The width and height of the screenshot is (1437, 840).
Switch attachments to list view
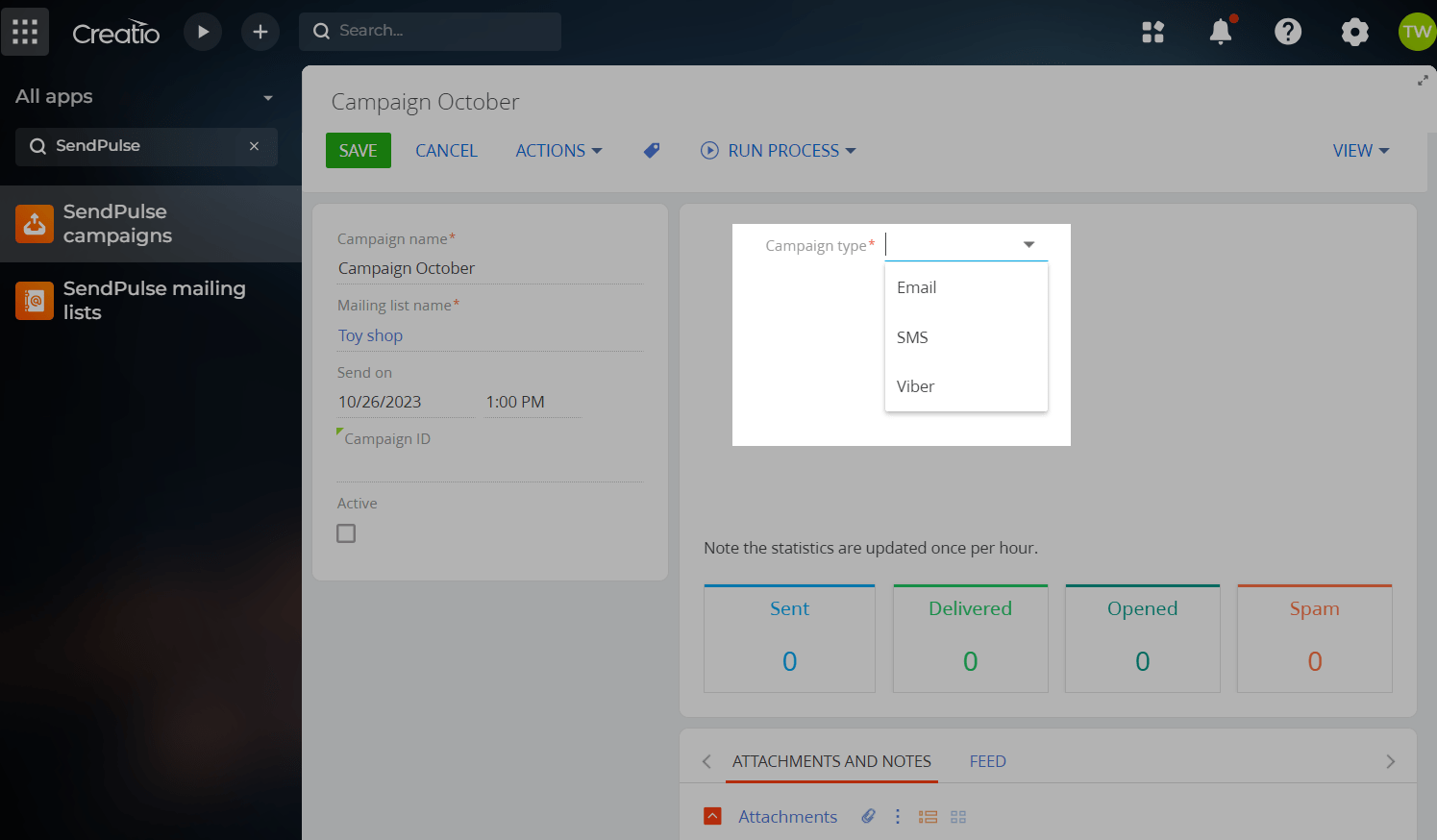(928, 817)
